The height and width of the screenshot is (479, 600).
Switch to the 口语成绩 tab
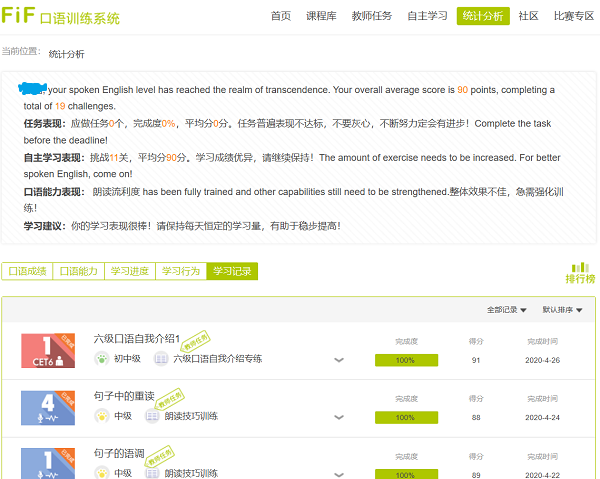(x=27, y=271)
